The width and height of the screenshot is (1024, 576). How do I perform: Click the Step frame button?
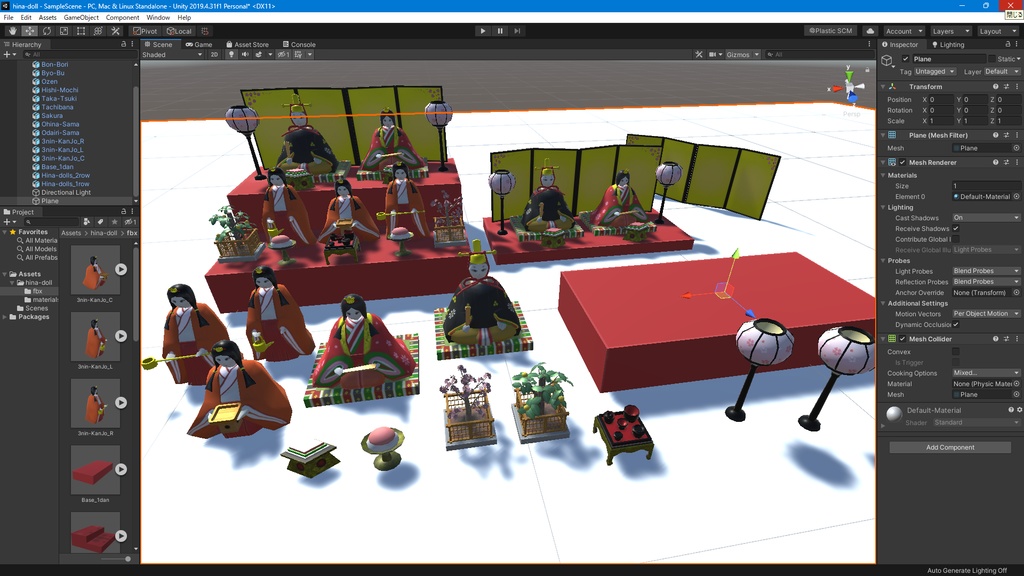tap(517, 31)
